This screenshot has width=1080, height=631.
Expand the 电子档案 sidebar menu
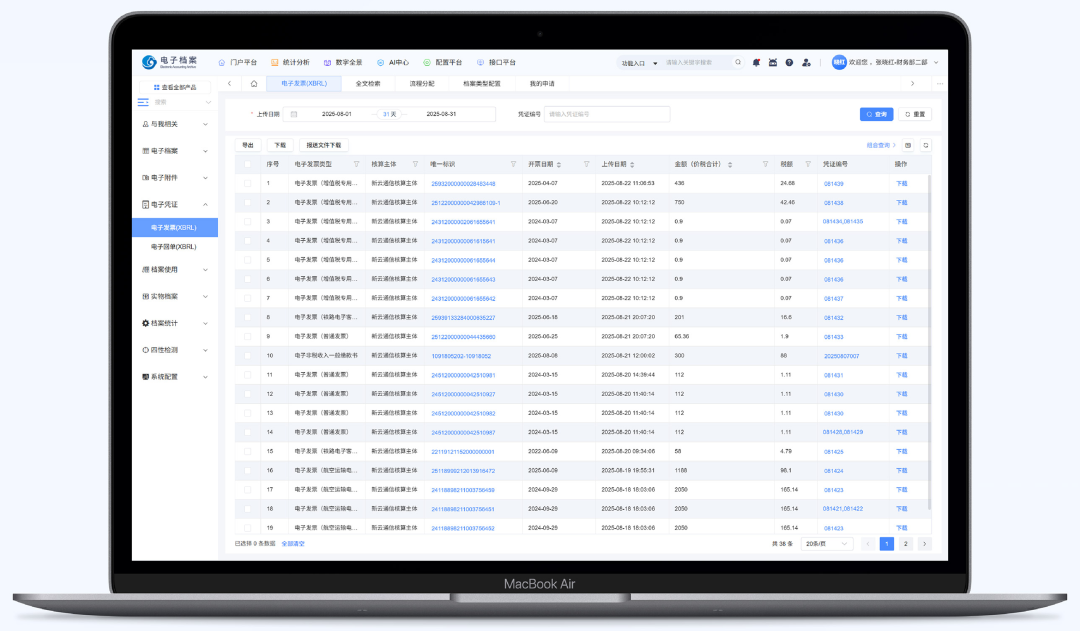[175, 151]
